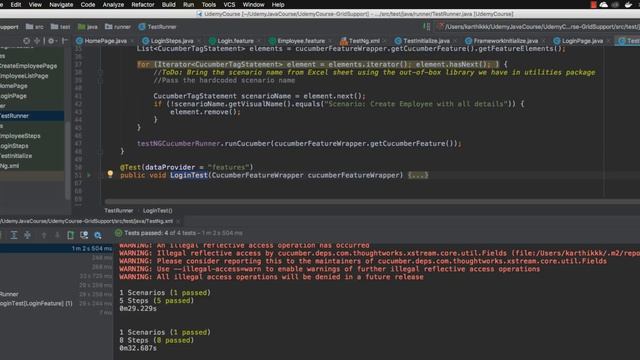The image size is (640, 360).
Task: Click LoginTest() in editor bottom breadcrumb
Action: click(x=158, y=211)
